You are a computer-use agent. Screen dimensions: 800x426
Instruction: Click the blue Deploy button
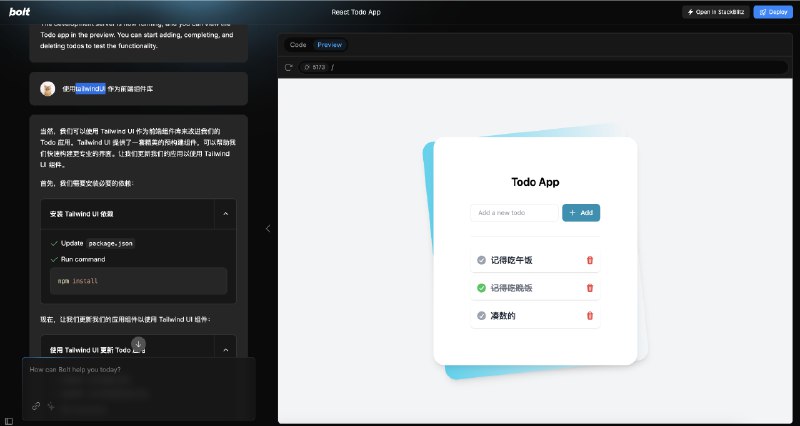tap(773, 12)
